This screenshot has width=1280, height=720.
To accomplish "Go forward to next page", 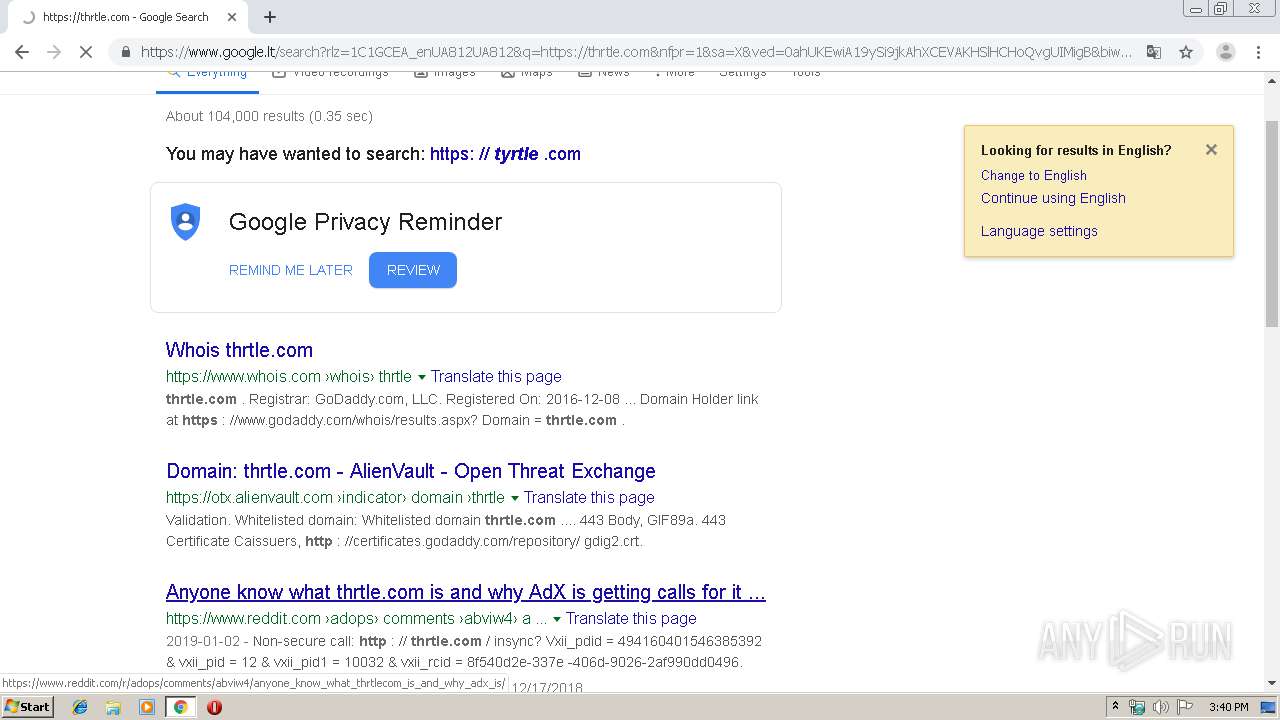I will [x=54, y=52].
